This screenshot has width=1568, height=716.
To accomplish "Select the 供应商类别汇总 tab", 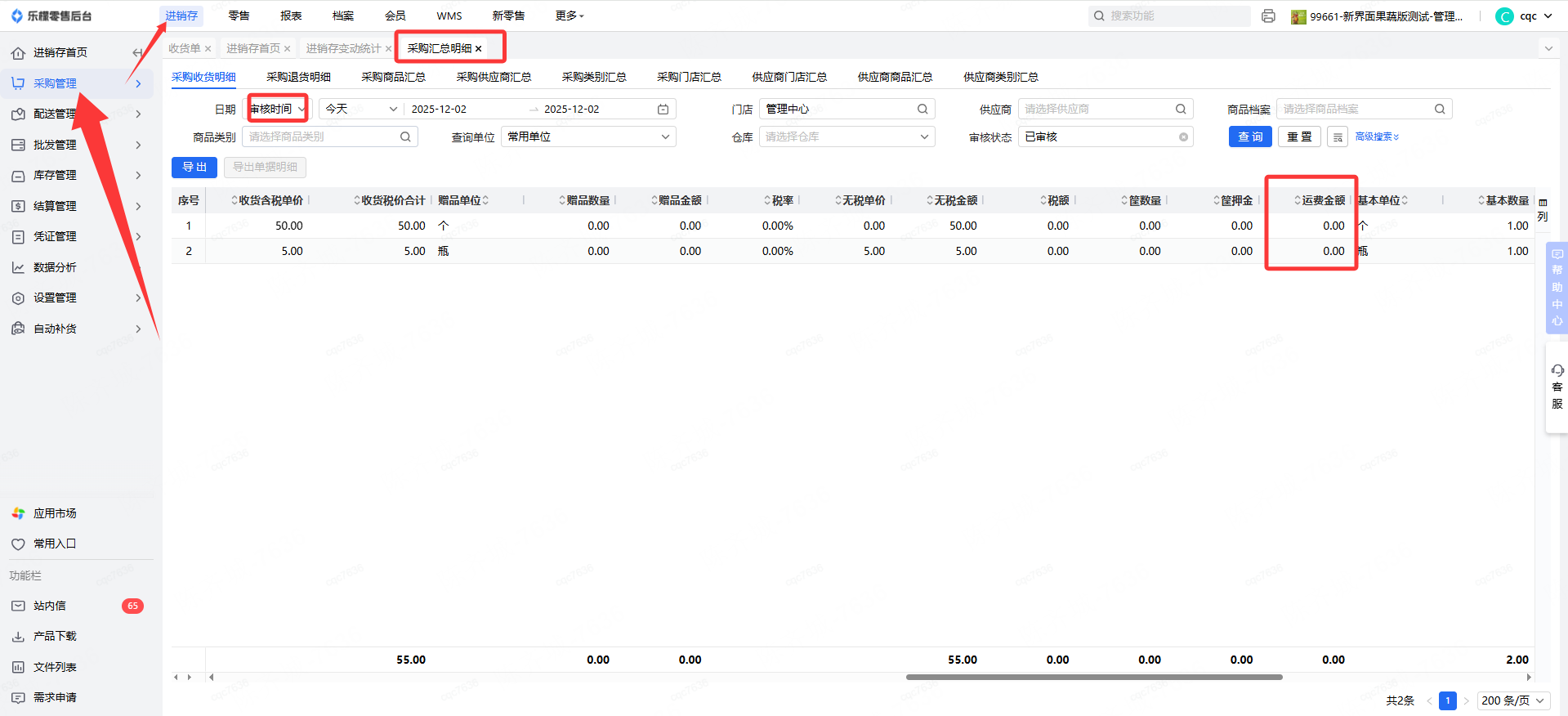I will 1001,77.
